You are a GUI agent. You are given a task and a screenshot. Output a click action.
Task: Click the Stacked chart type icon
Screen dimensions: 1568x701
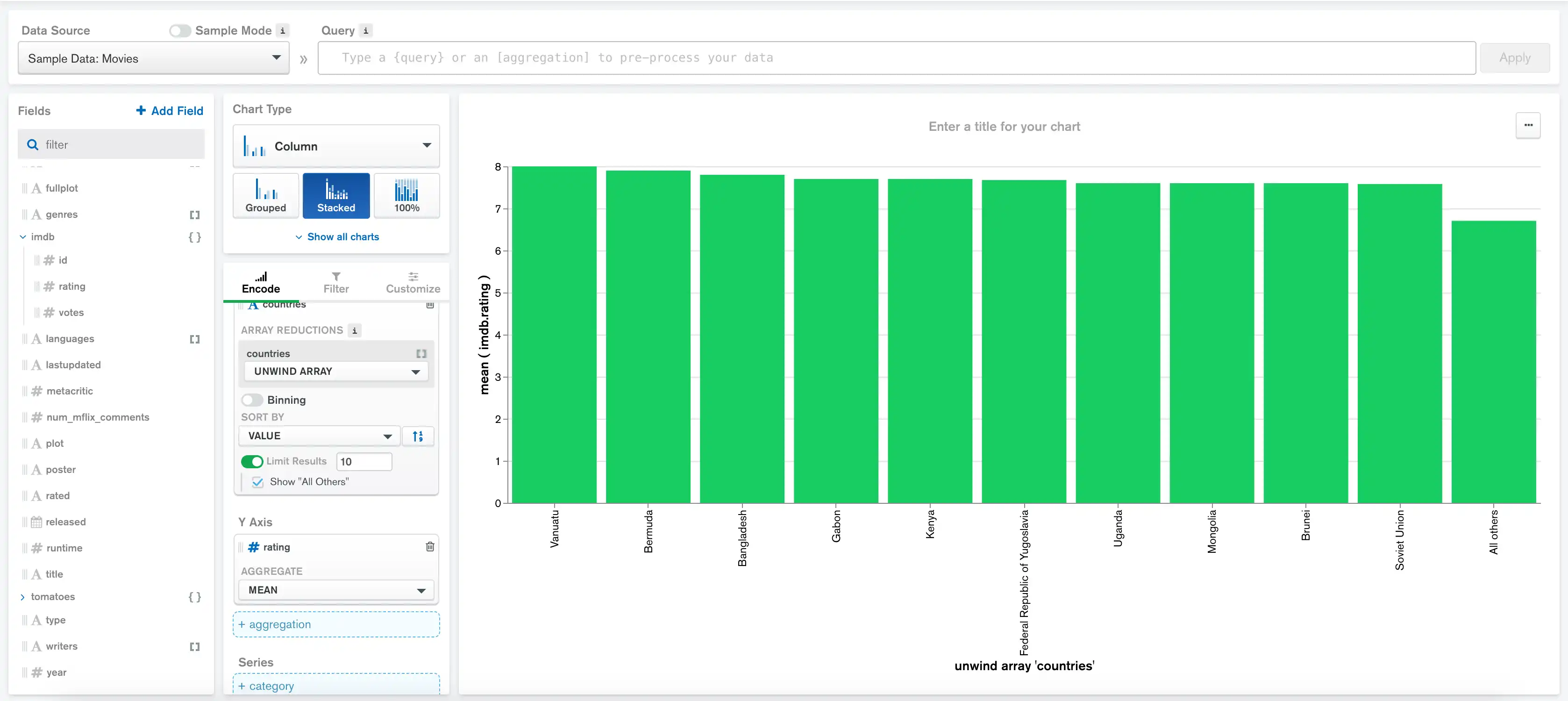[336, 195]
